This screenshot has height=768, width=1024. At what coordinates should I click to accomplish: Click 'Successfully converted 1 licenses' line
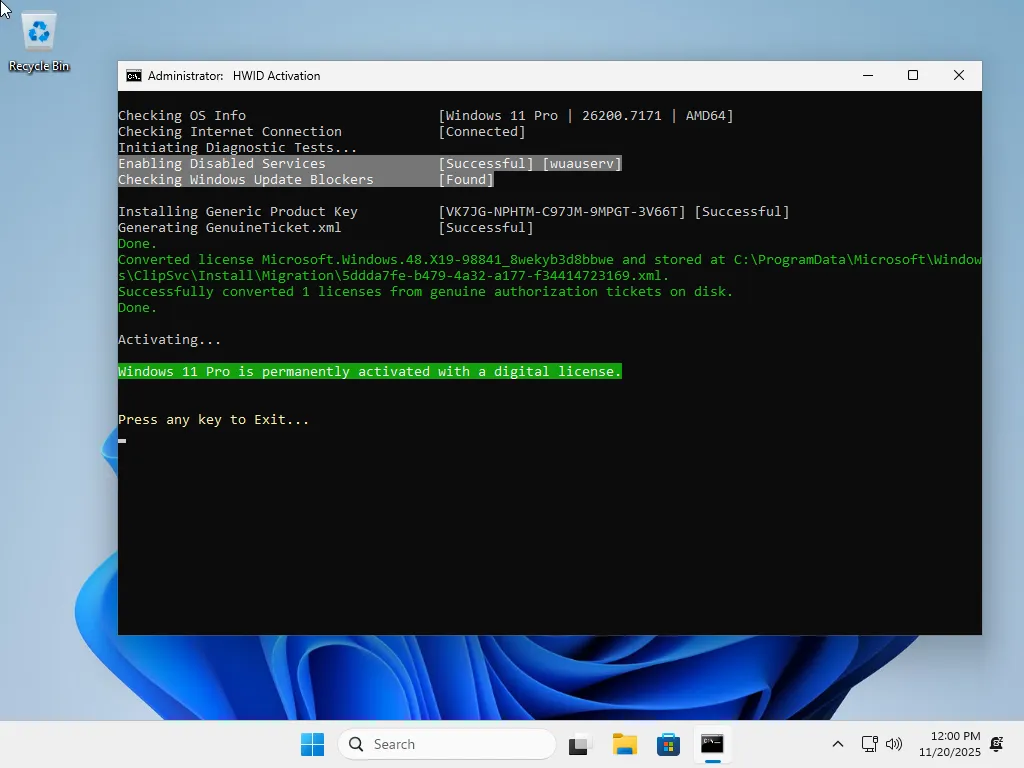(426, 291)
